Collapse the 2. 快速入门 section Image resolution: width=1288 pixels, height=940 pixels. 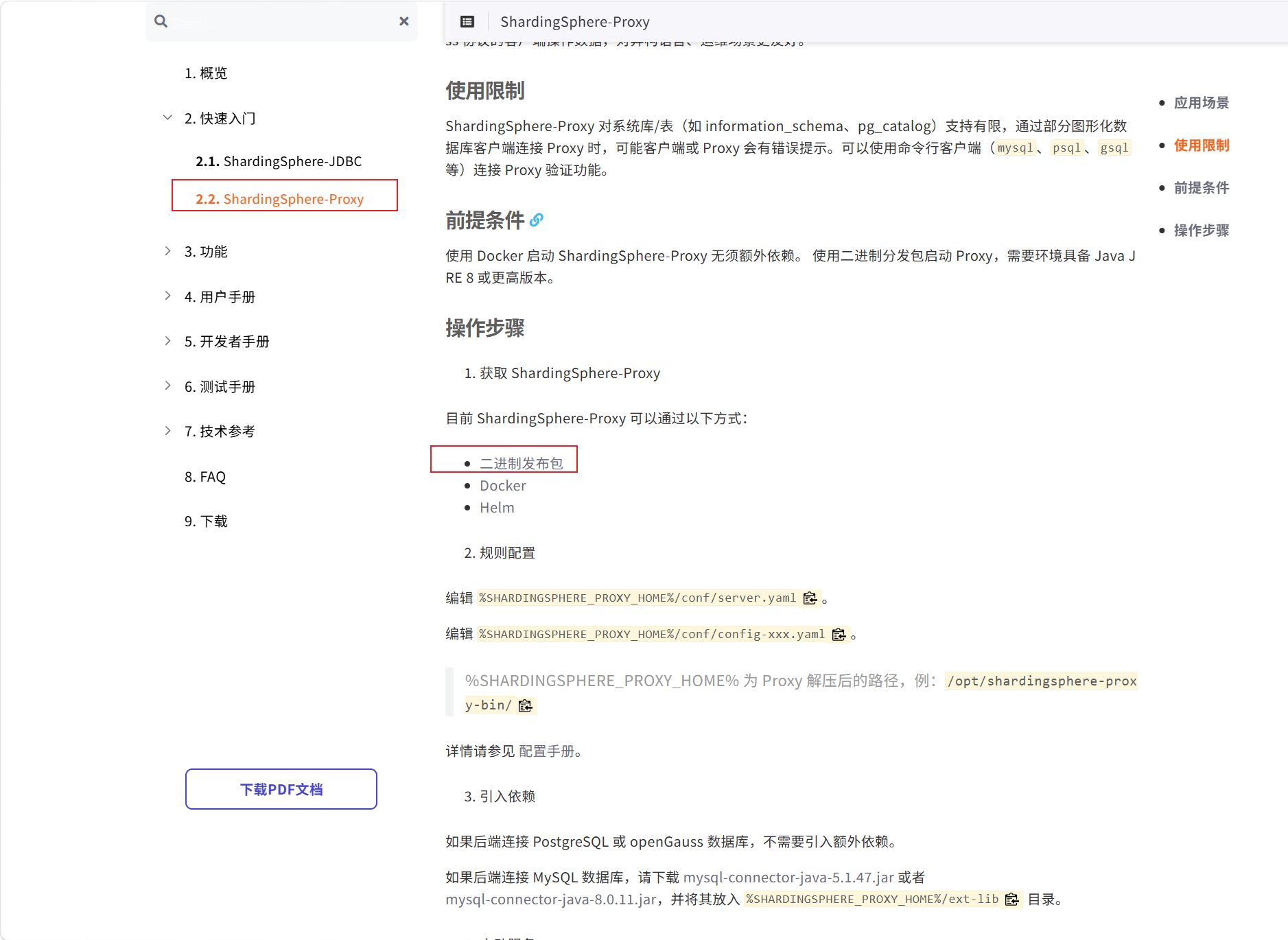167,117
